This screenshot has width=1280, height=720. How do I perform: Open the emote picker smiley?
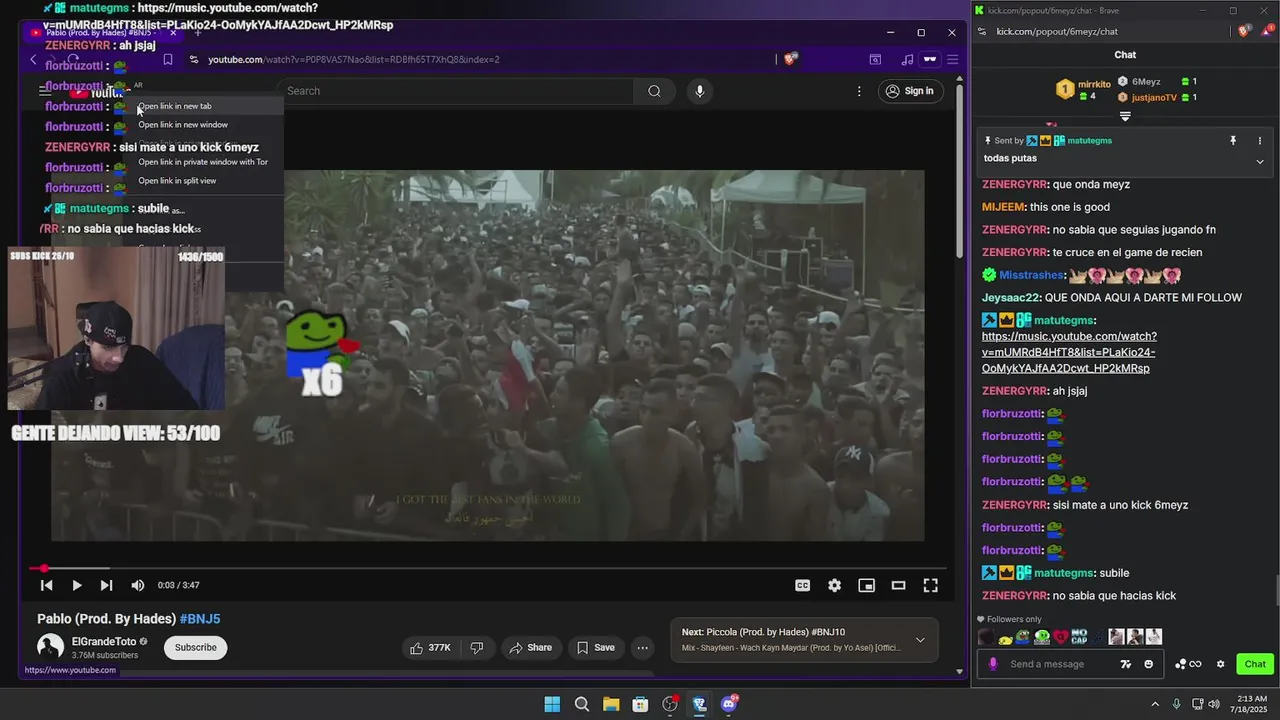(1148, 664)
